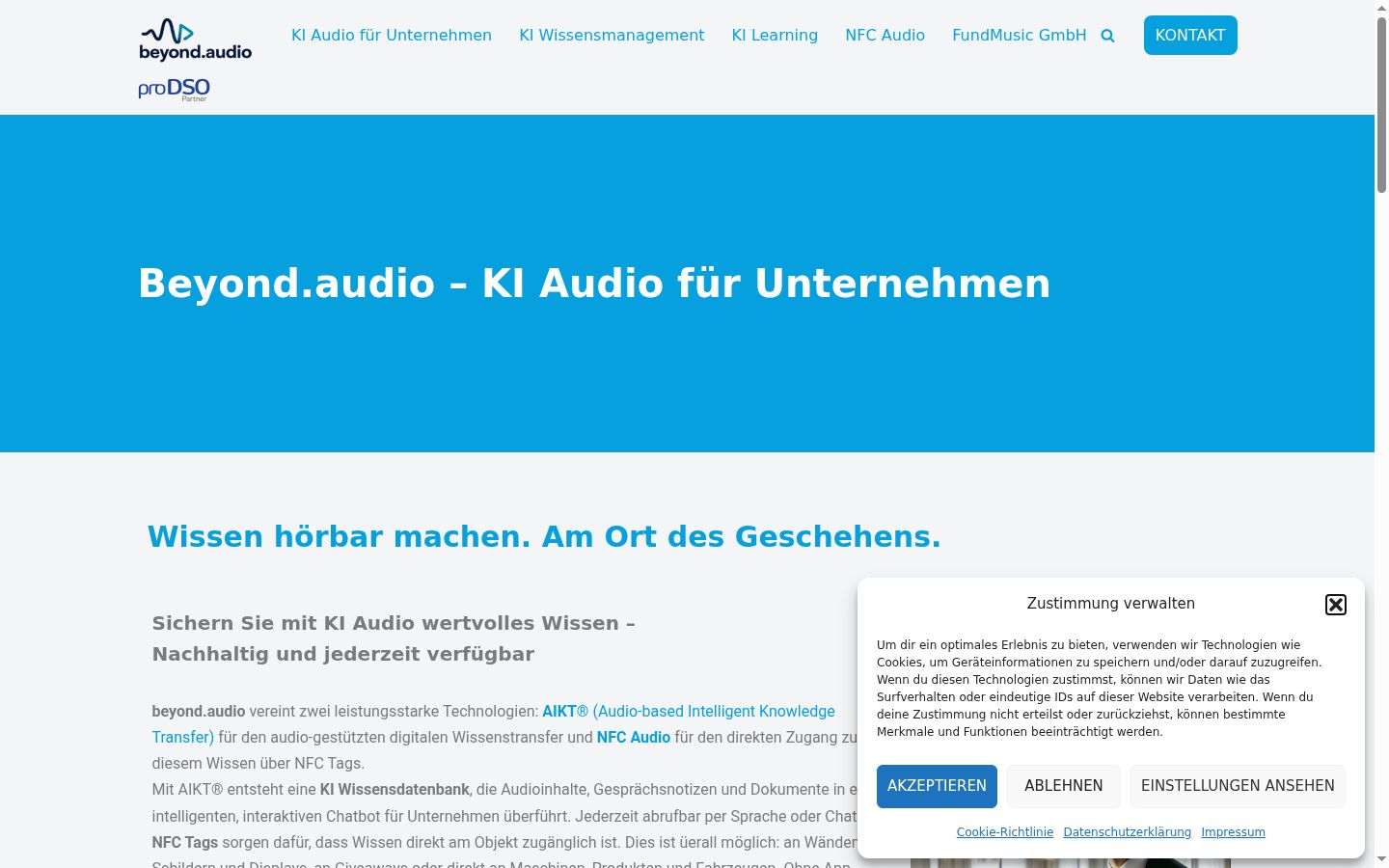Screen dimensions: 1389x868
Task: Follow the AIKT® Audio-based Intelligent Knowledge link
Action: 689,712
